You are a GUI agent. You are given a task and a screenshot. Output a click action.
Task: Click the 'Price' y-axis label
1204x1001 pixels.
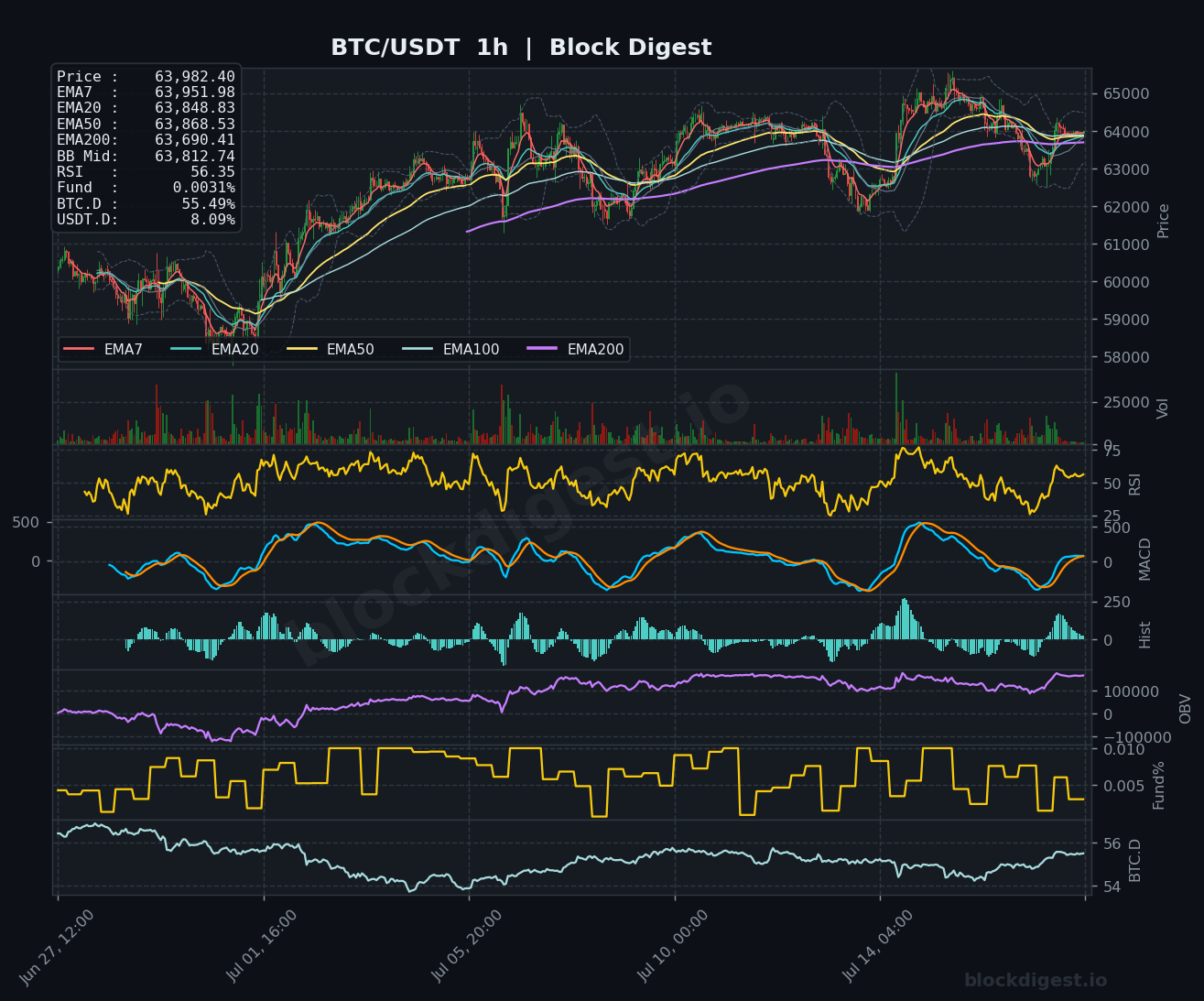coord(1164,221)
